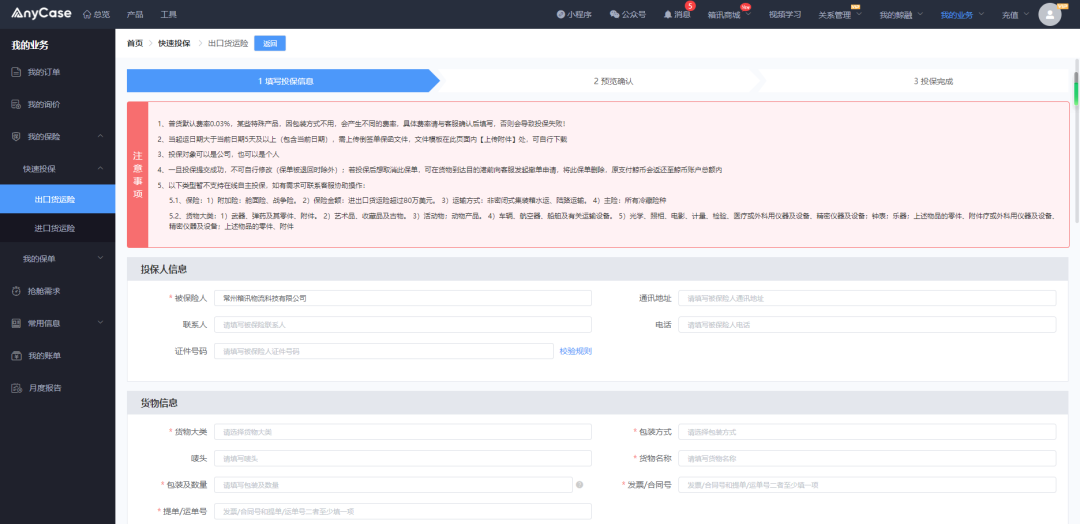
Task: Click the 我的保险 shield icon
Action: point(16,136)
